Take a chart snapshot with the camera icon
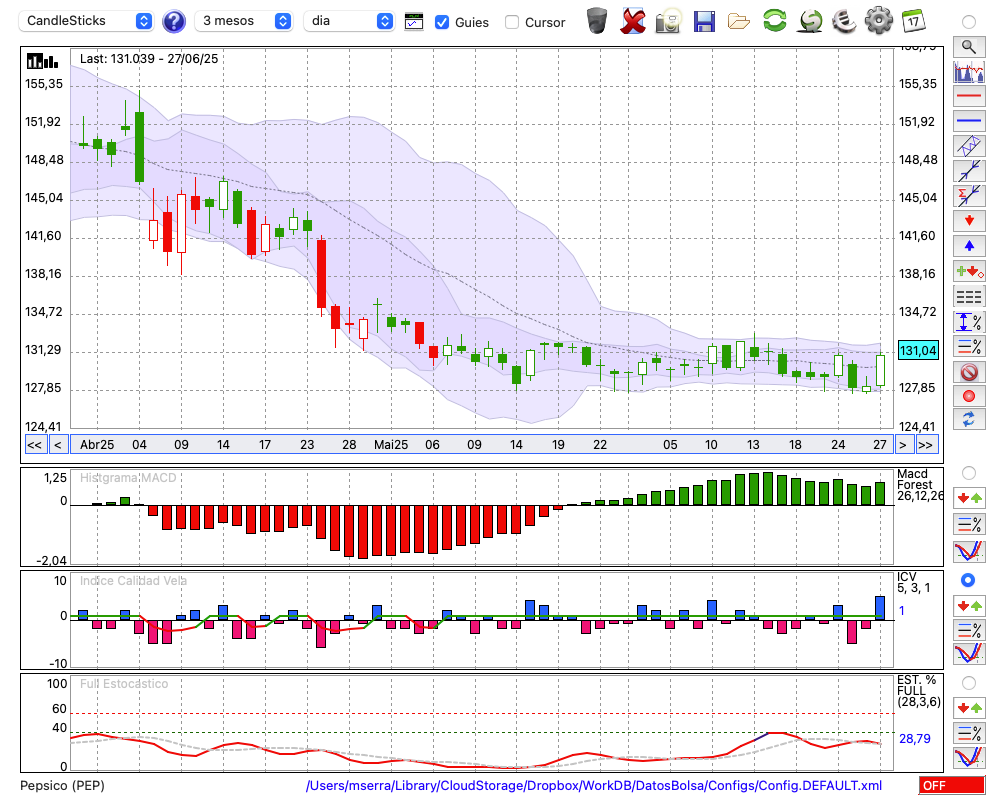This screenshot has height=800, width=1000. 668,21
